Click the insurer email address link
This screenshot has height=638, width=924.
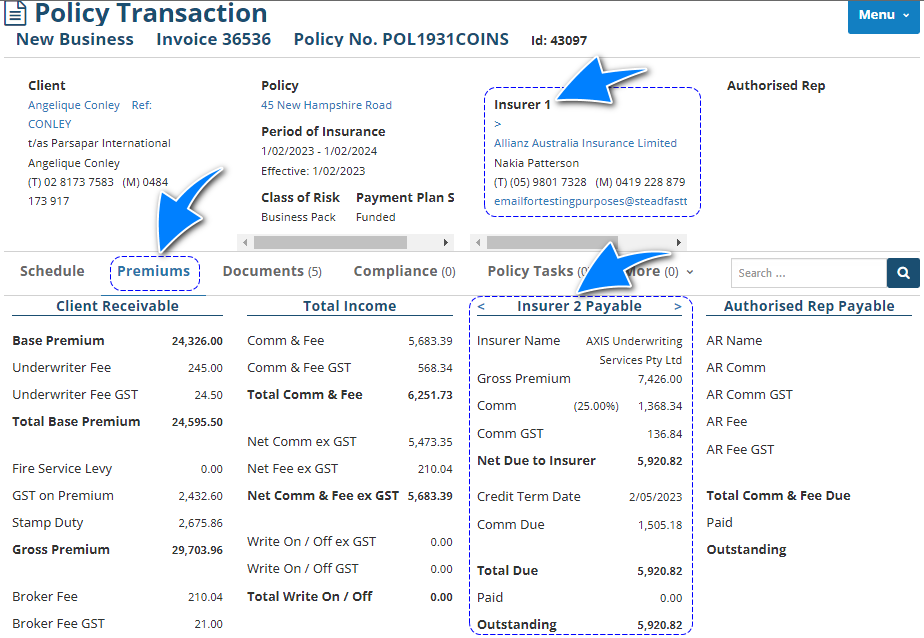(x=590, y=201)
